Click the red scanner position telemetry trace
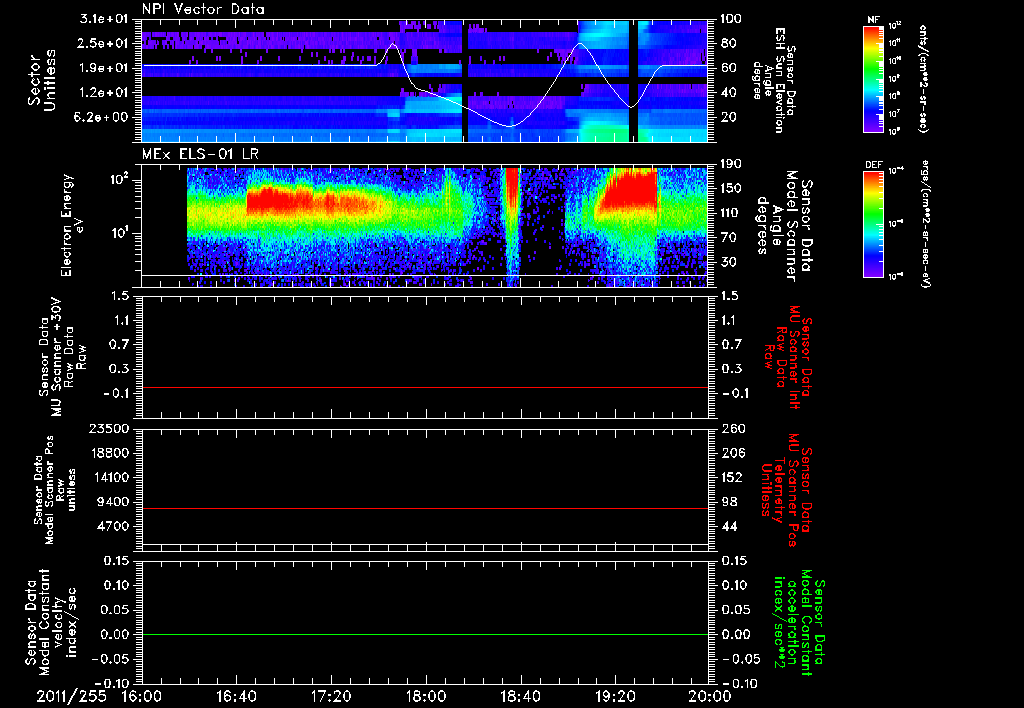Viewport: 1024px width, 708px height. coord(424,508)
